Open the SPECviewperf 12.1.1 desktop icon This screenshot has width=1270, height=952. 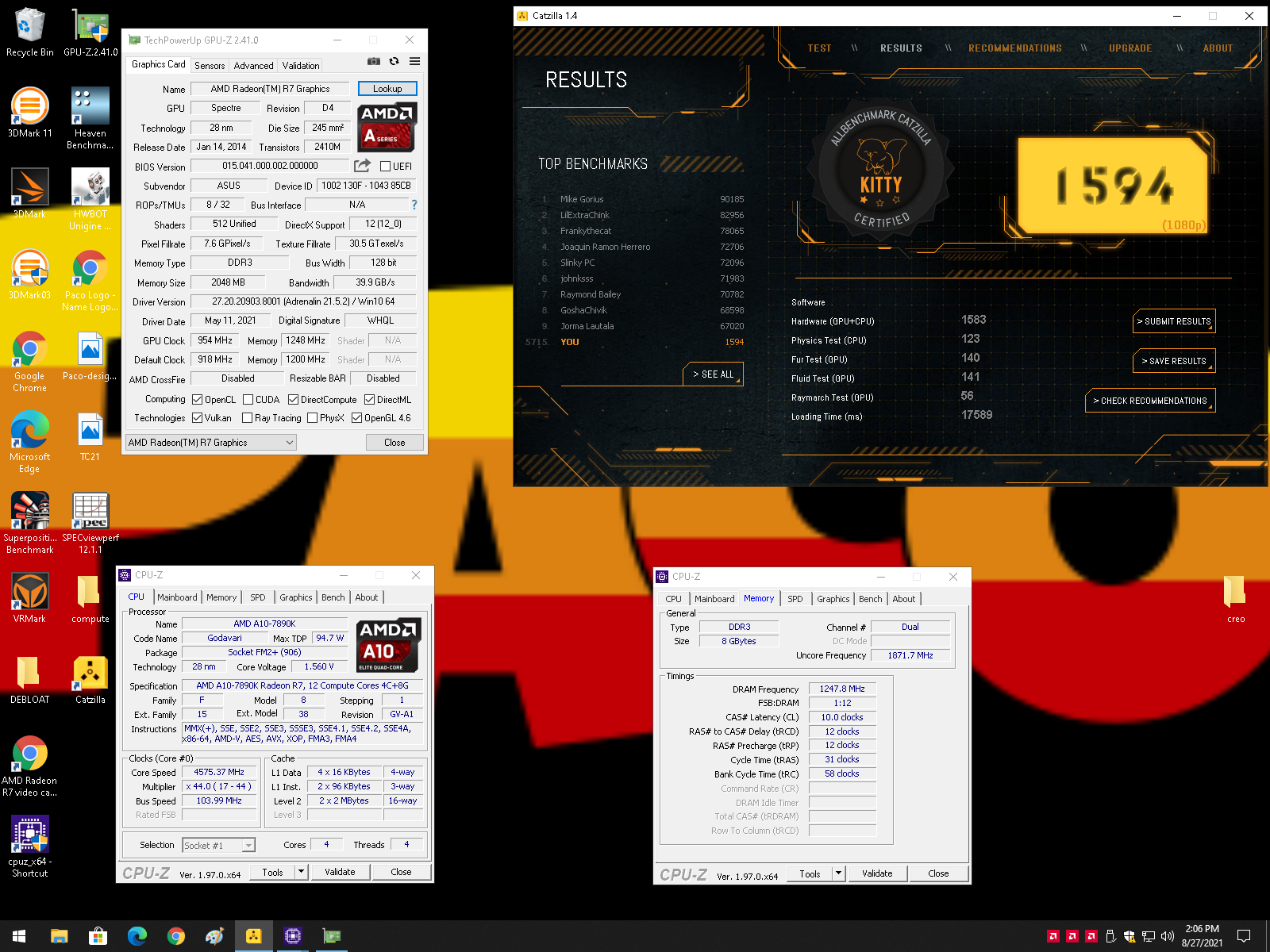coord(90,523)
